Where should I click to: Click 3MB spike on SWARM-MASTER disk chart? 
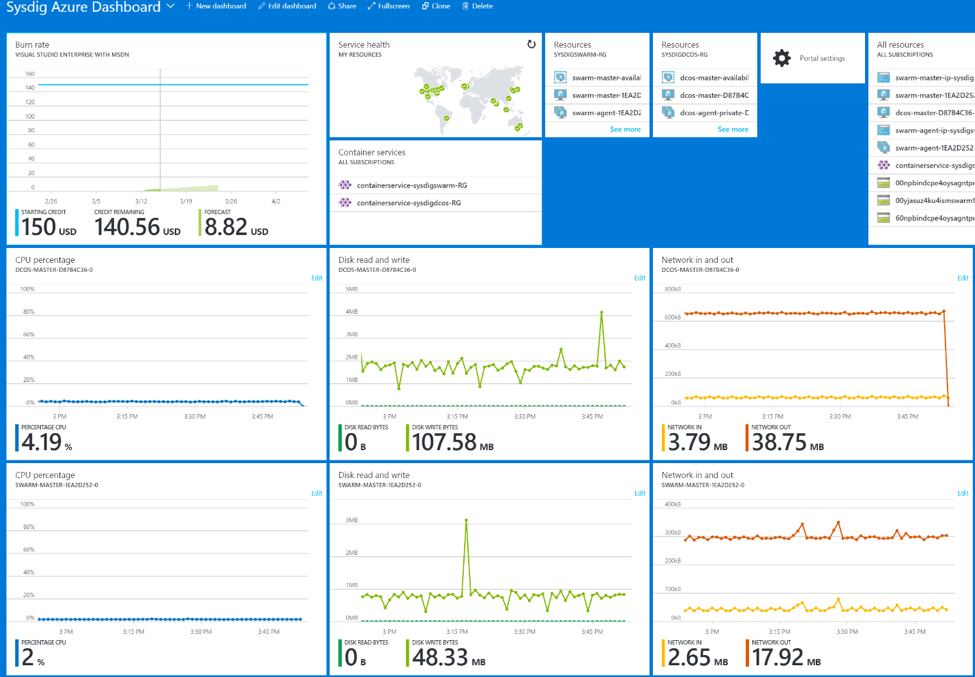[x=466, y=520]
